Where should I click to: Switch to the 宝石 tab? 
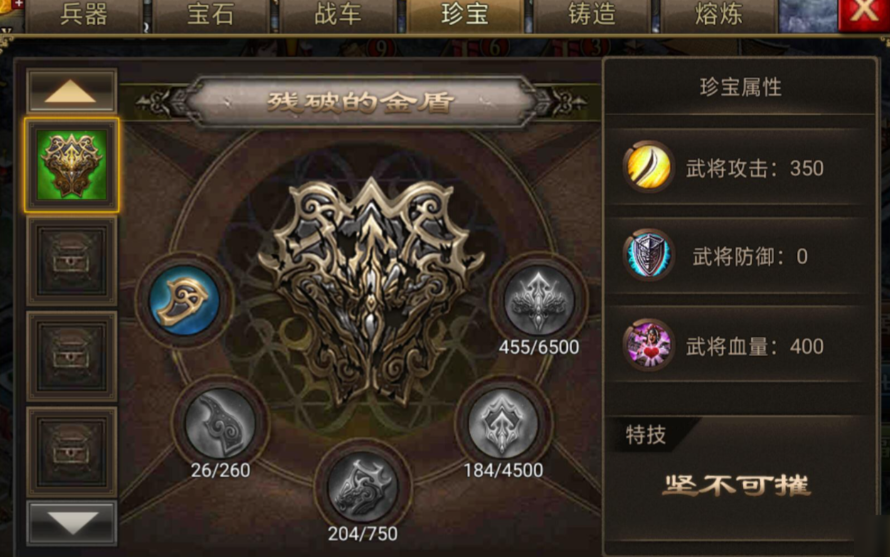(x=211, y=15)
